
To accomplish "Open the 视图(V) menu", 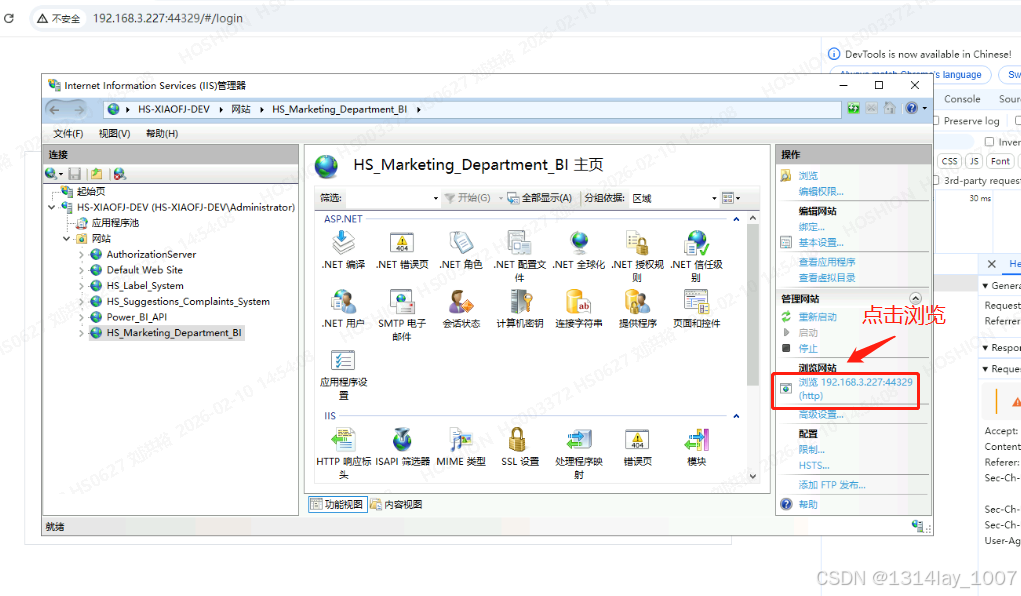I will pos(114,133).
